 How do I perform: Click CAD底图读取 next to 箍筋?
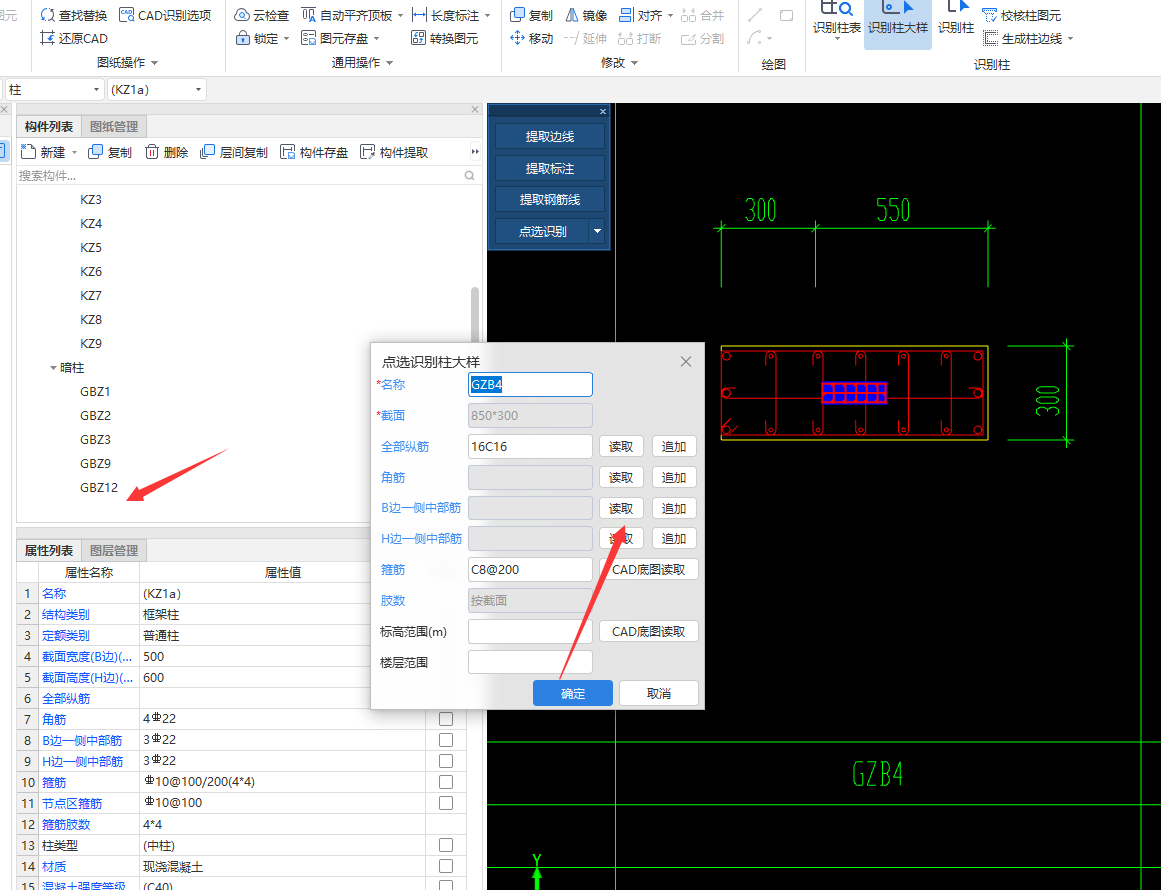649,569
